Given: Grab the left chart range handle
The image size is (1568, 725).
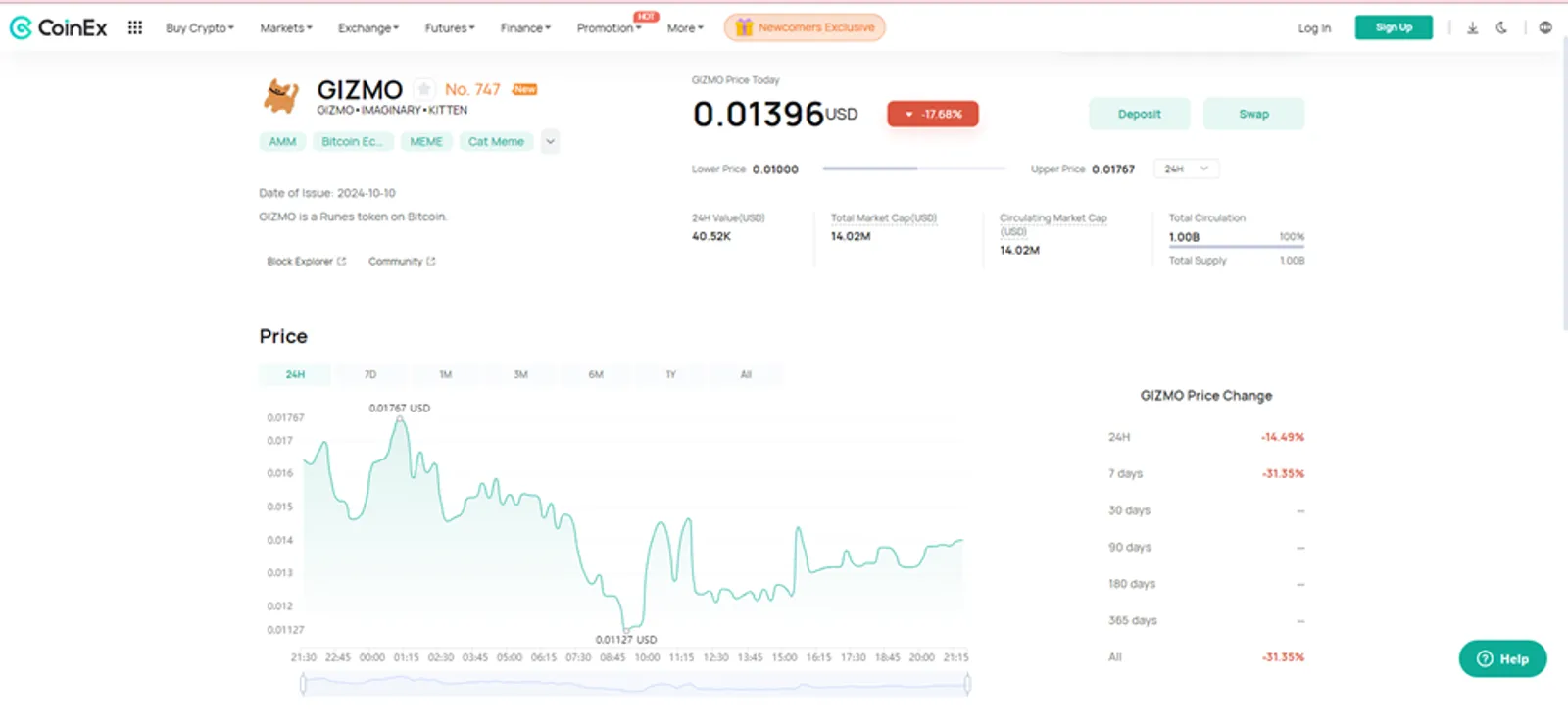Looking at the screenshot, I should [303, 684].
